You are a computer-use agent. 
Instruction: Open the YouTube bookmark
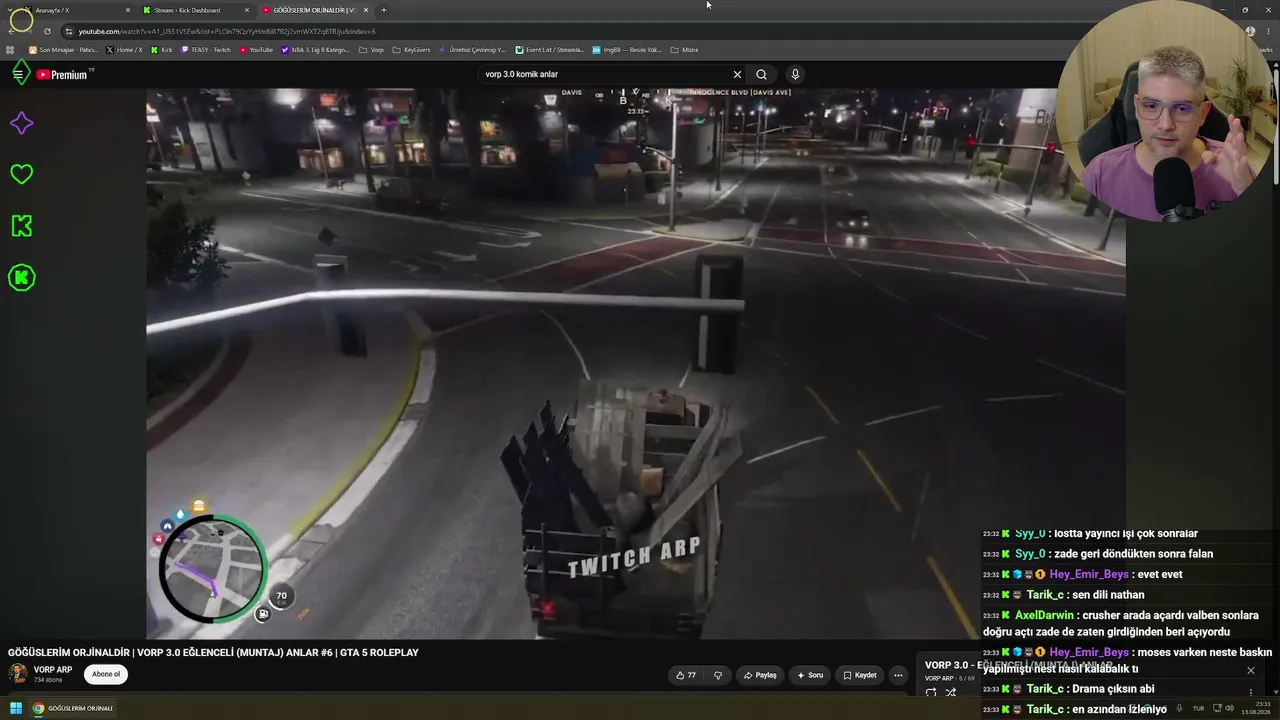pos(256,49)
